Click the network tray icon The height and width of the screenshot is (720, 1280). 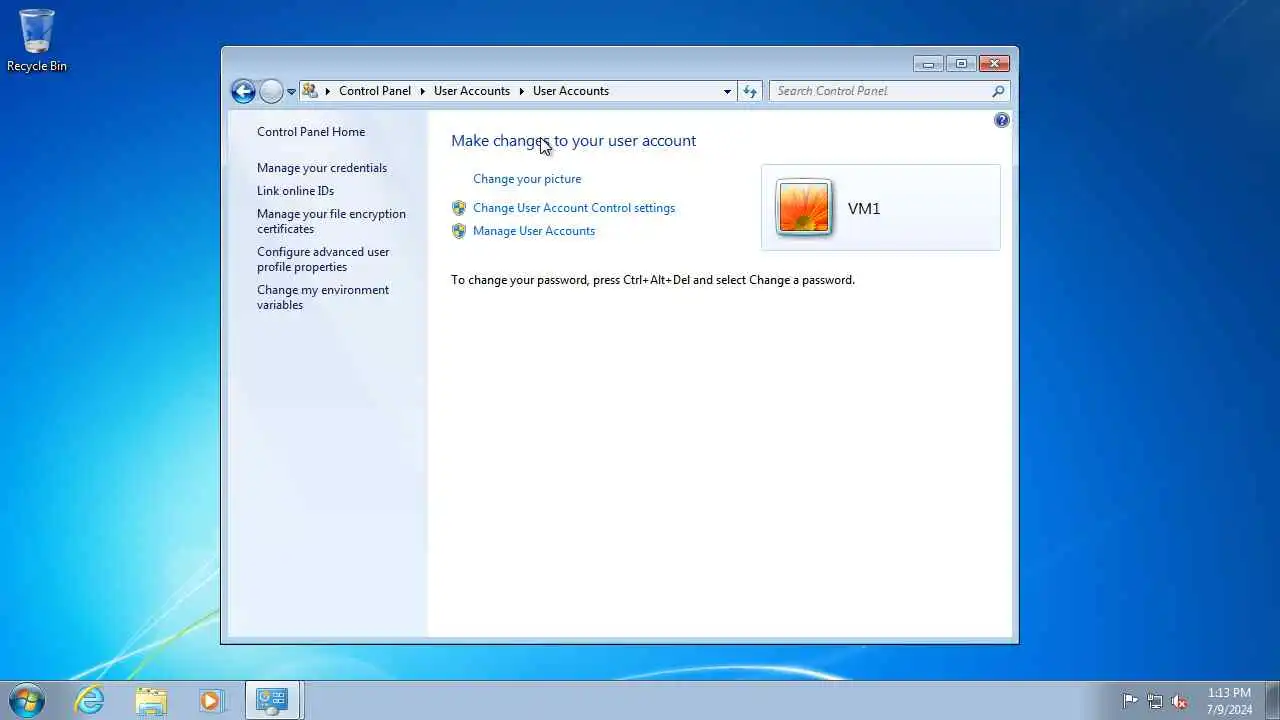[x=1155, y=701]
